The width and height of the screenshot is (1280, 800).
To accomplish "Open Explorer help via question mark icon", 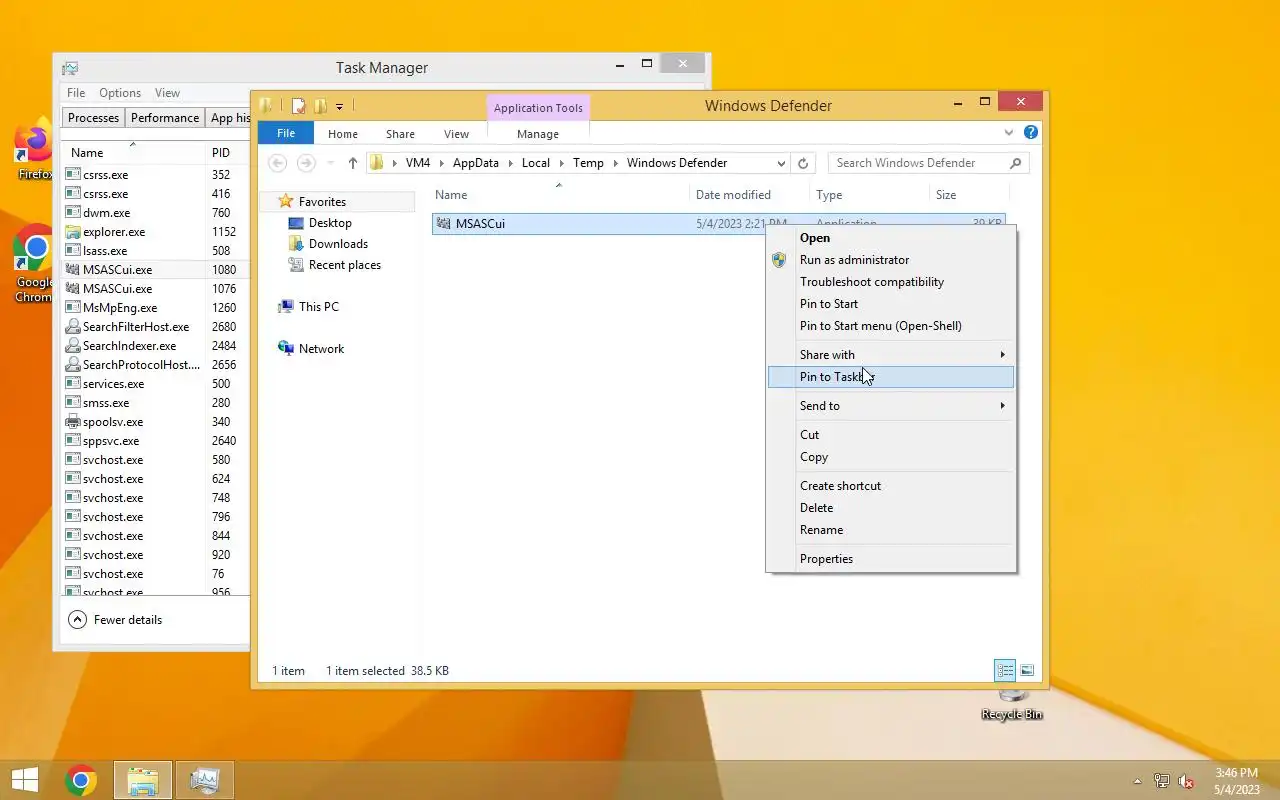I will point(1031,132).
